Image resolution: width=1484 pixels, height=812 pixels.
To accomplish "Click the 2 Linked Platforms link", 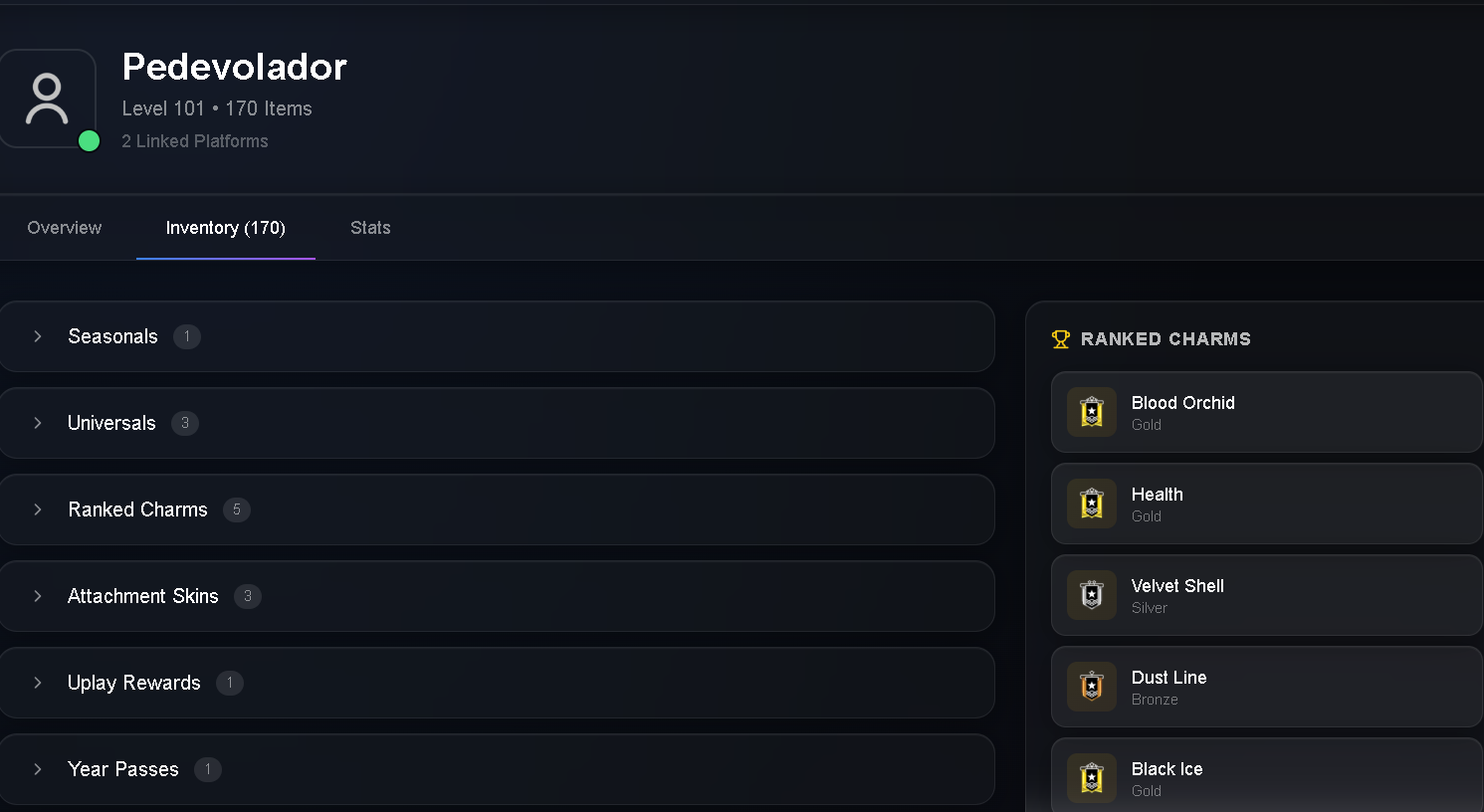I will [x=195, y=141].
